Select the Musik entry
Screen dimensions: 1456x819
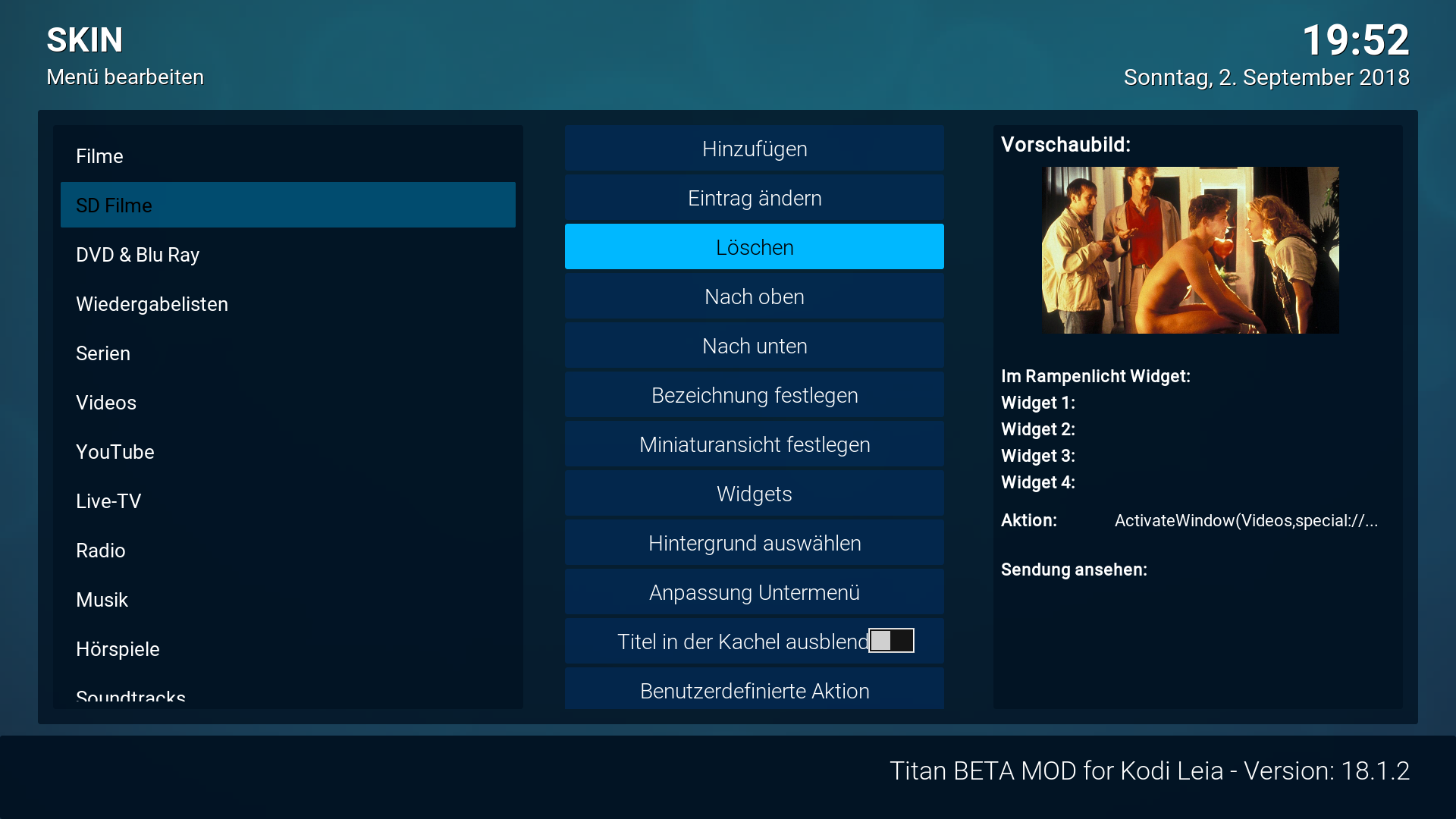pos(288,599)
